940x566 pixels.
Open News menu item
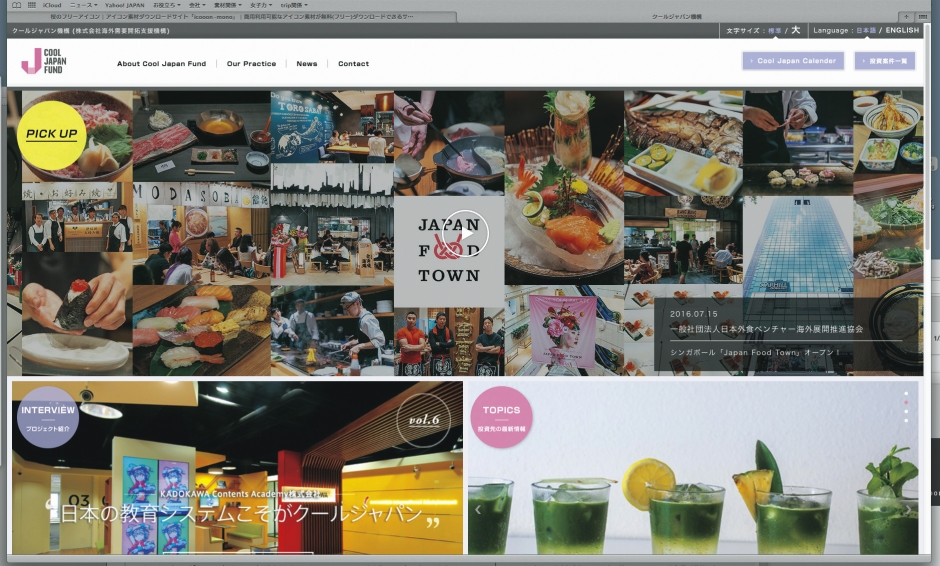[306, 64]
